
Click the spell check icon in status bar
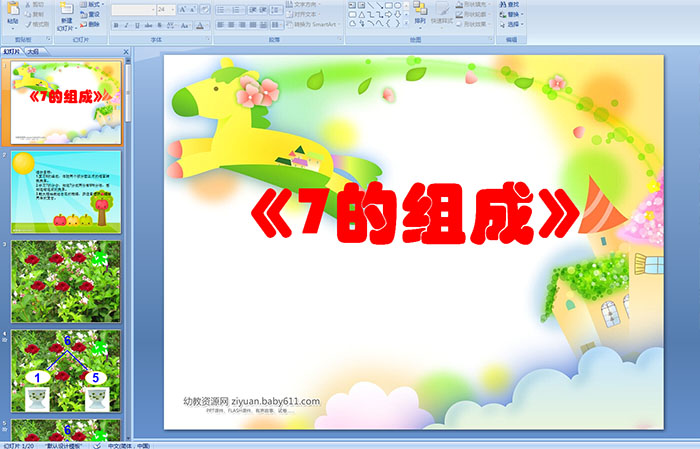97,445
